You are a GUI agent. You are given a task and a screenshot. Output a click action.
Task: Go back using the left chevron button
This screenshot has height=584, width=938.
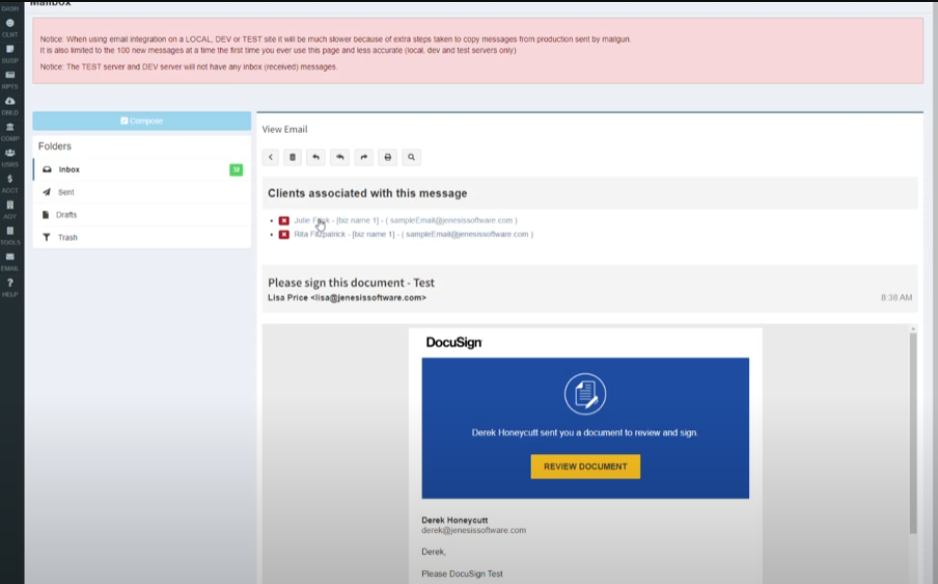pos(270,157)
